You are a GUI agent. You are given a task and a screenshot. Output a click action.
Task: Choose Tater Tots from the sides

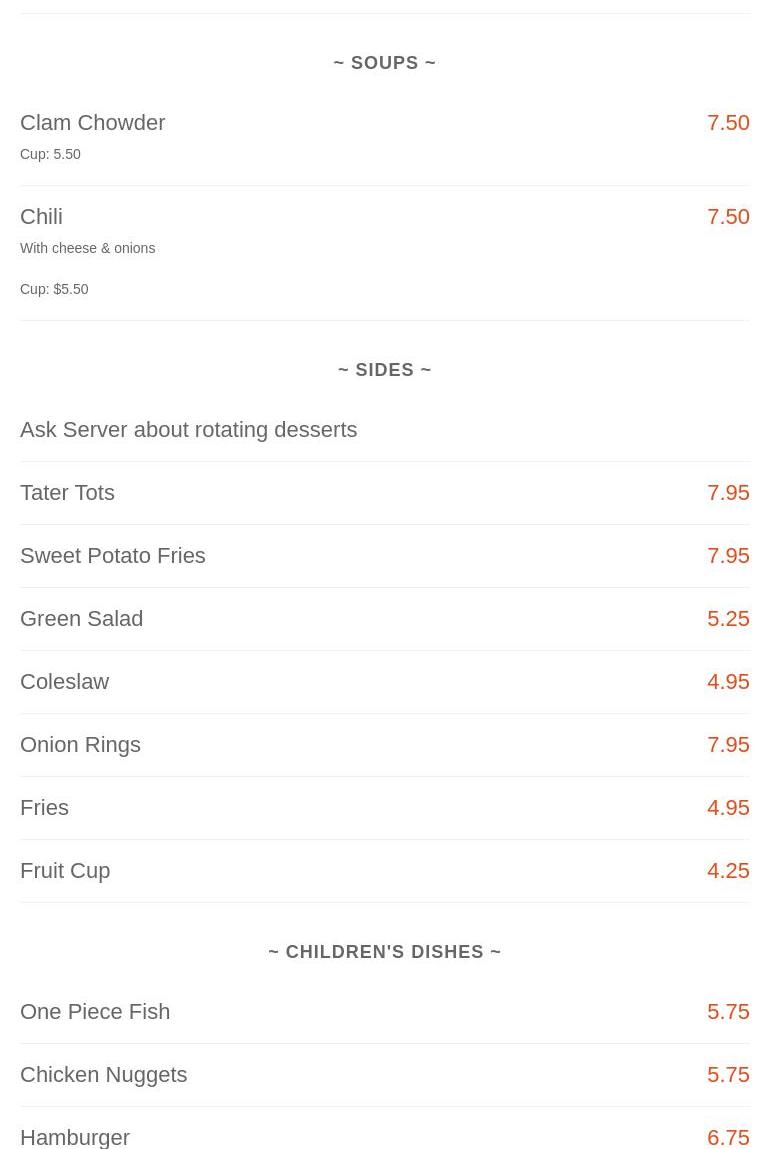click(x=67, y=492)
